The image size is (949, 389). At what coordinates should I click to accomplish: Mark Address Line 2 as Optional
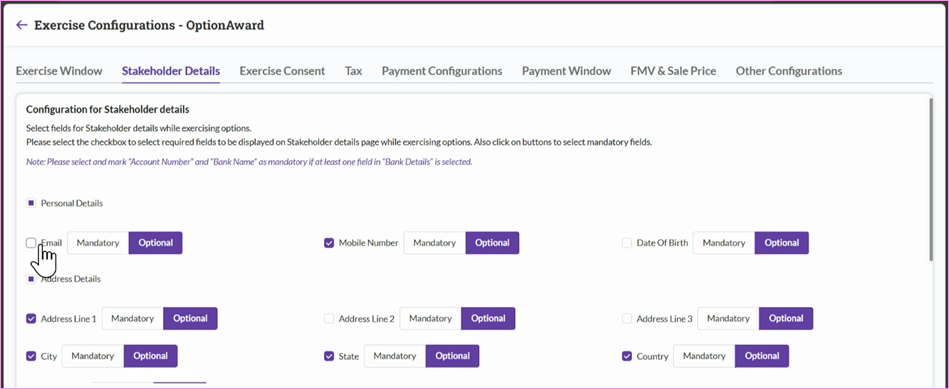[488, 318]
